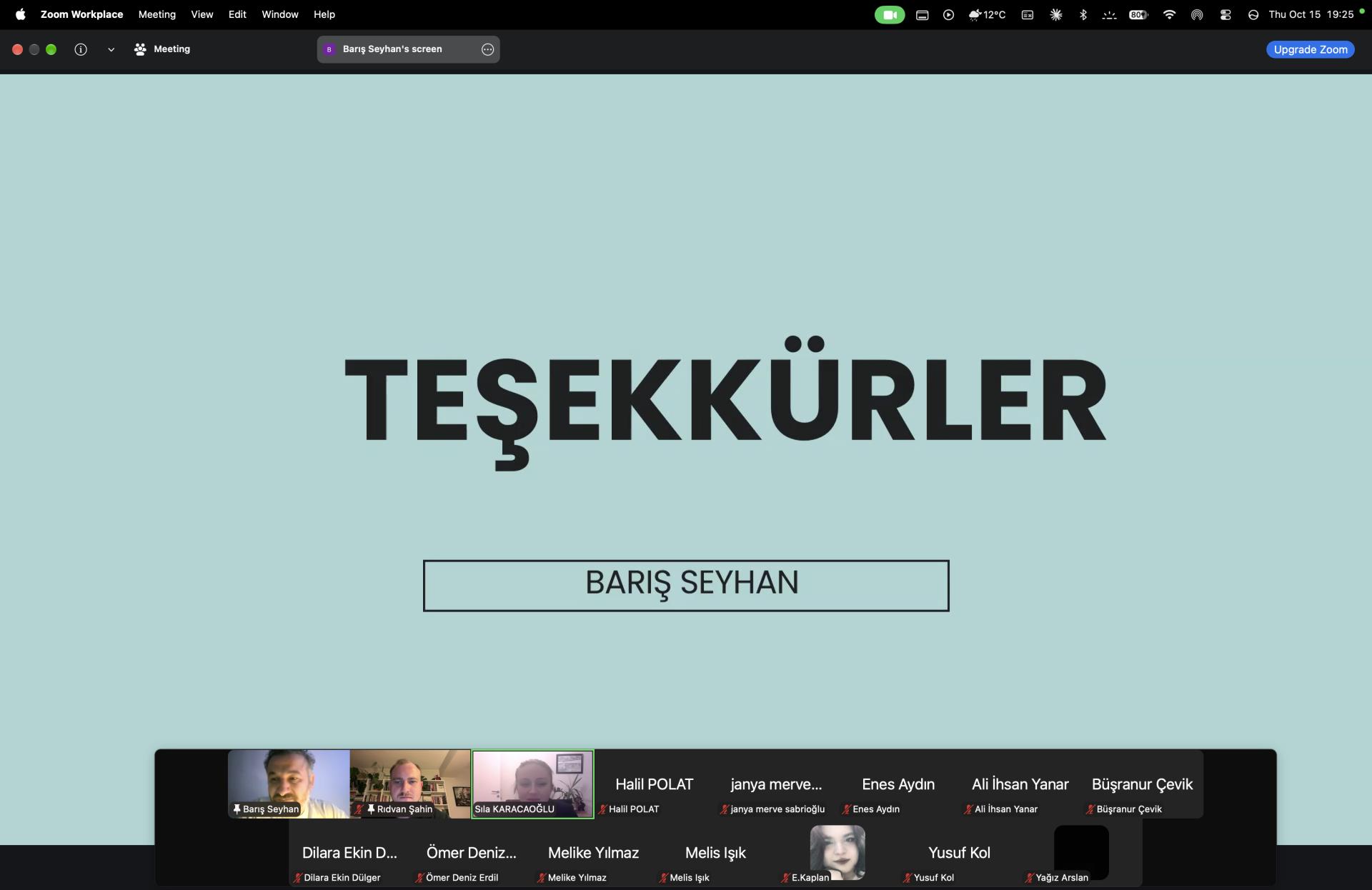Open the Wi-Fi status menu
Image resolution: width=1372 pixels, height=890 pixels.
1169,14
